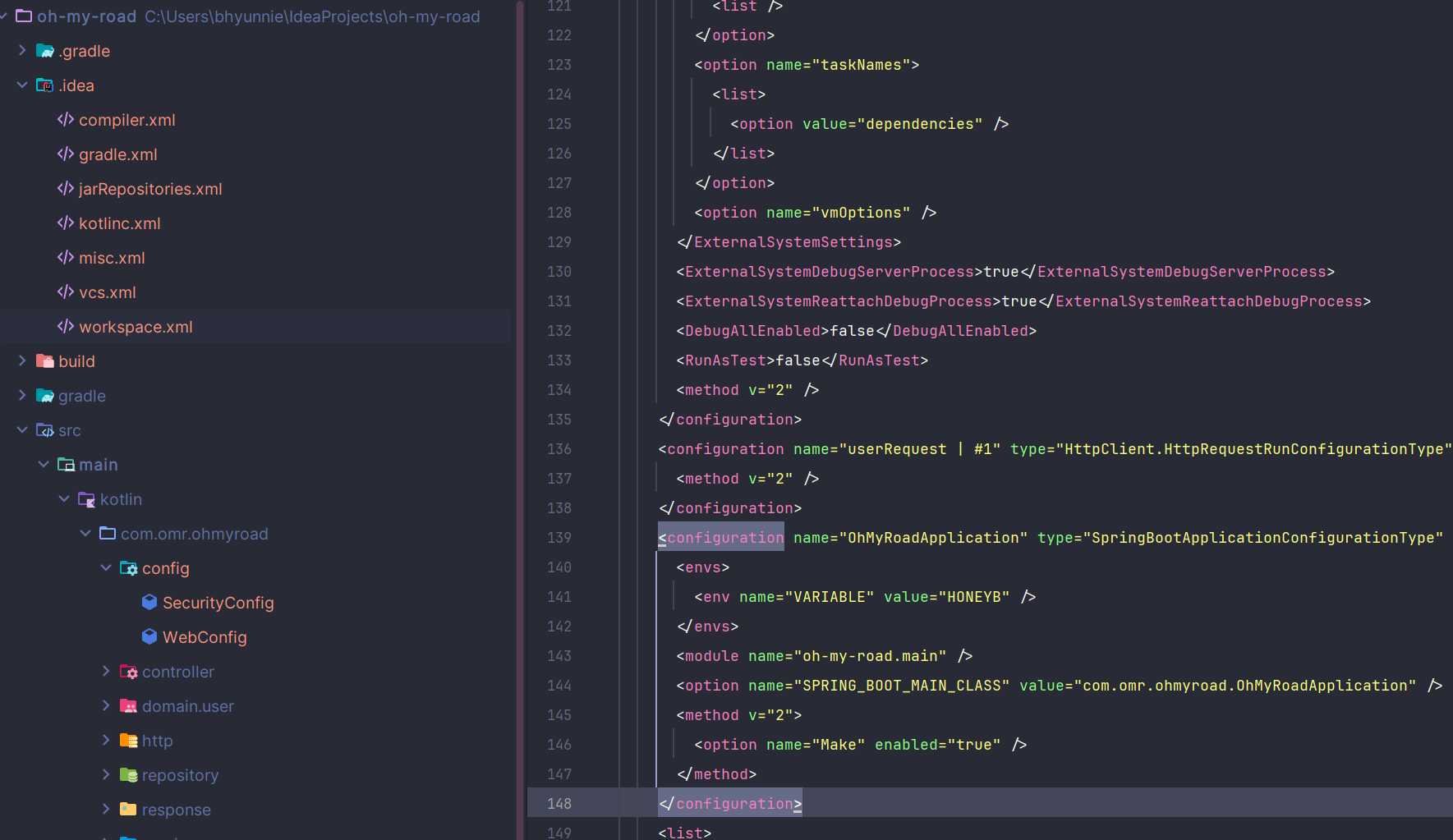The width and height of the screenshot is (1453, 840).
Task: Click the Make option on line 146
Action: coord(861,745)
